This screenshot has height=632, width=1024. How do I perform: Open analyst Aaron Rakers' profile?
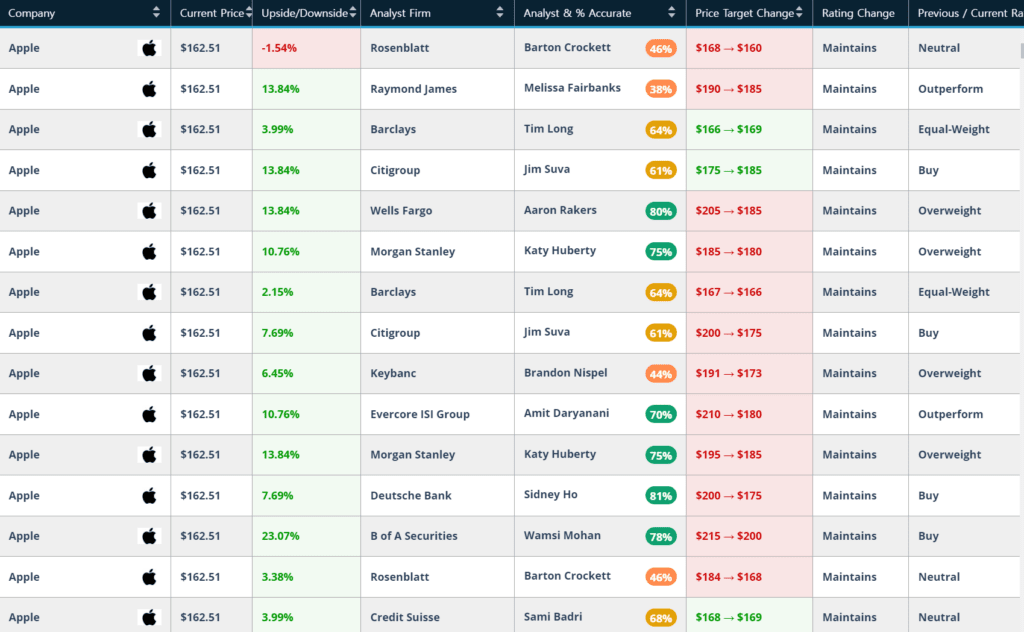[560, 210]
